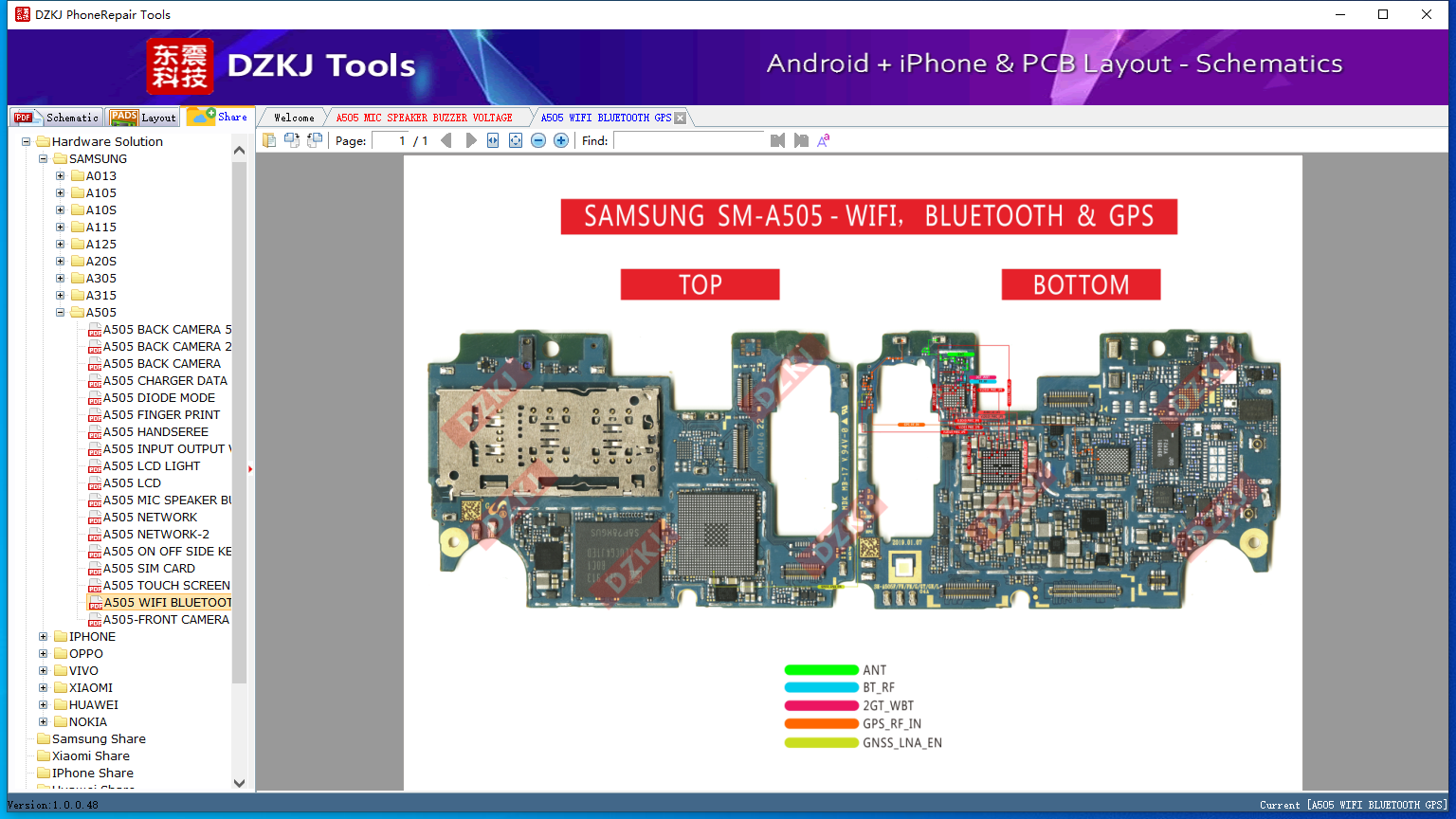The image size is (1456, 819).
Task: Click the orange GPS_RF_IN legend swatch
Action: click(x=822, y=724)
